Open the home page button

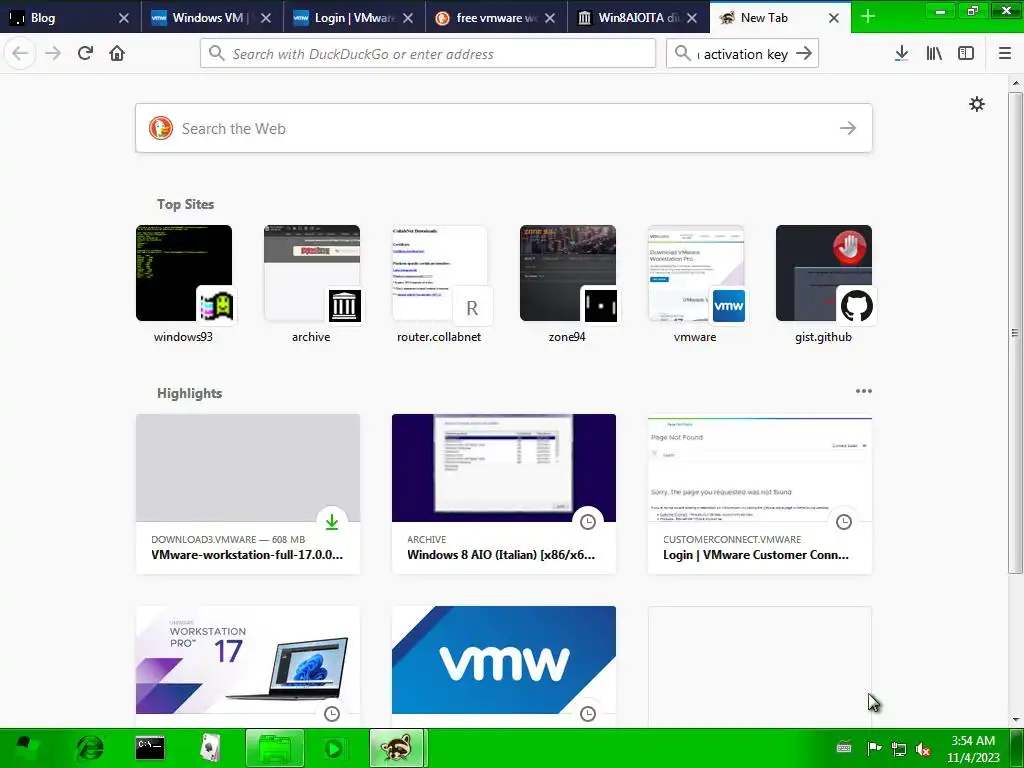click(x=117, y=54)
